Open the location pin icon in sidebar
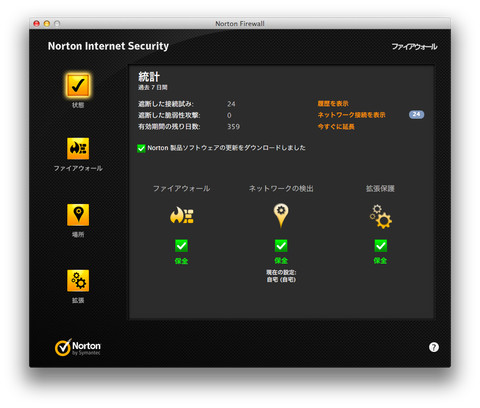Image resolution: width=480 pixels, height=408 pixels. 78,215
